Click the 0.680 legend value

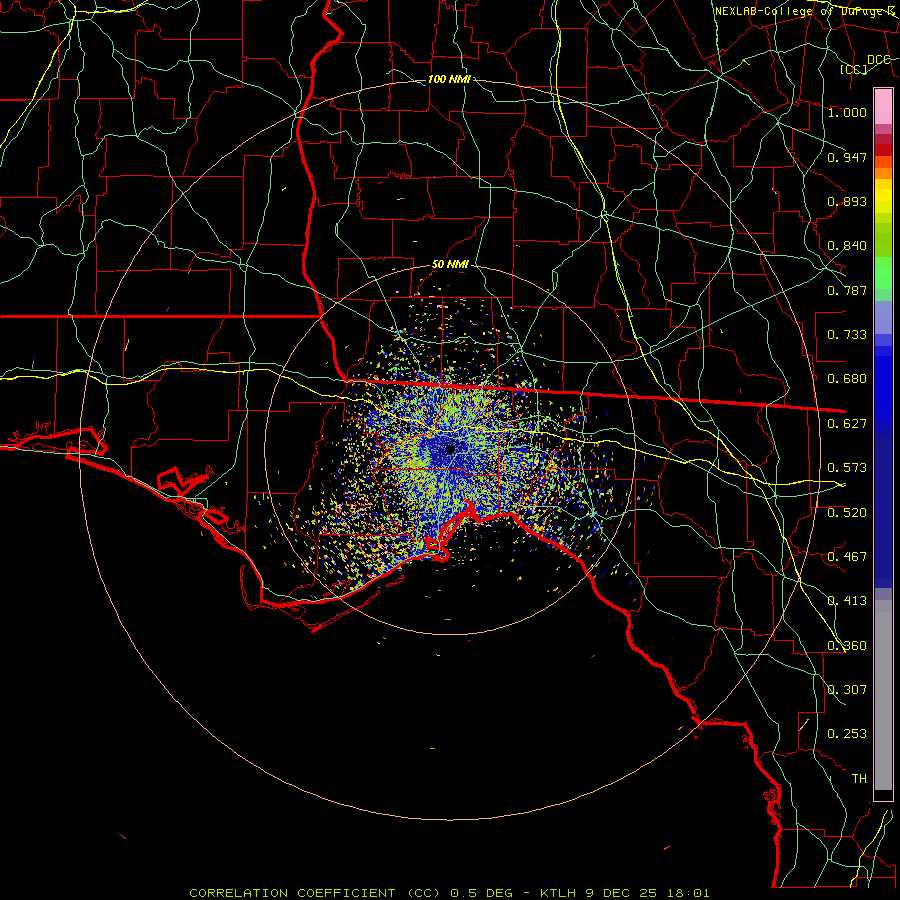click(x=847, y=379)
